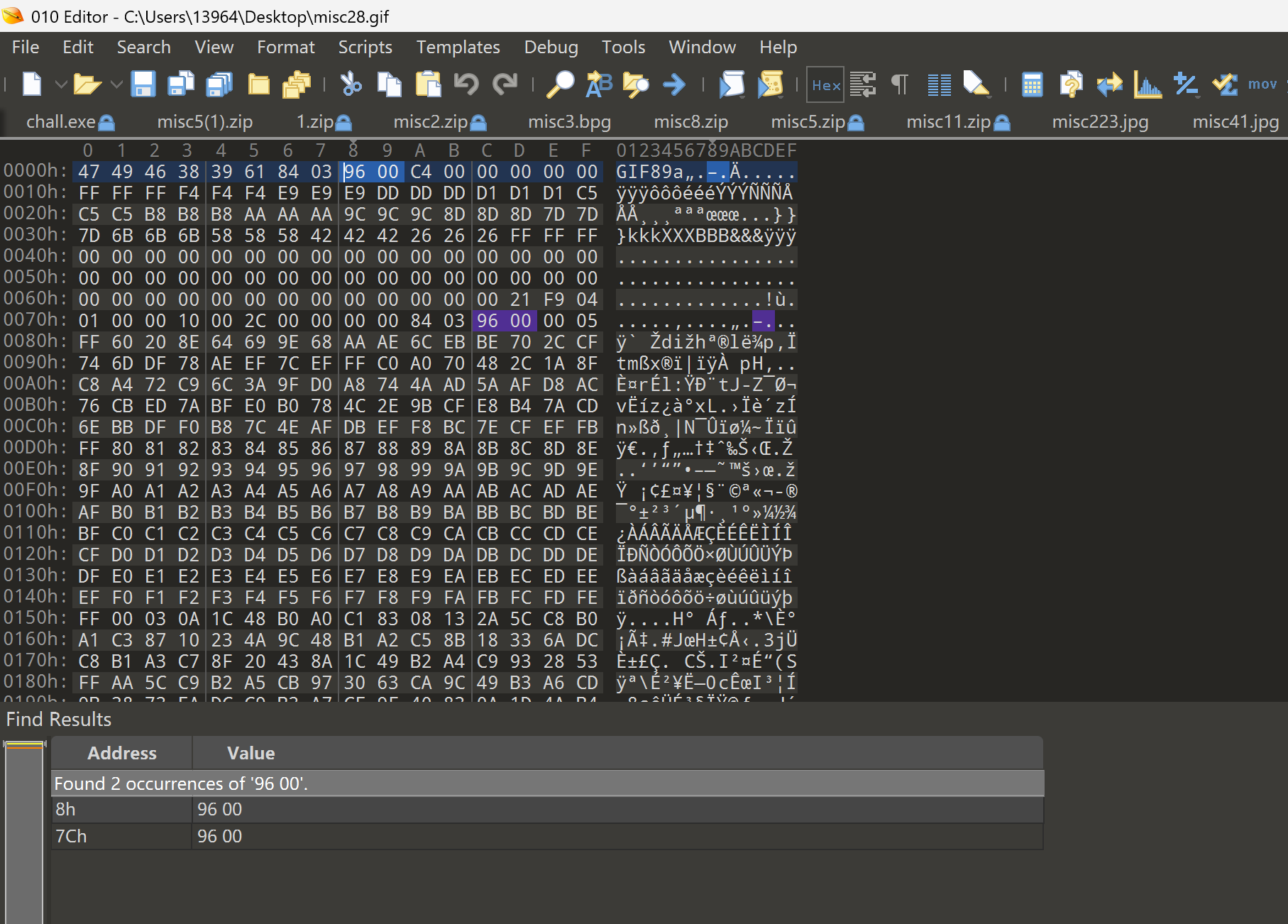
Task: Click the Save All icon
Action: (x=219, y=84)
